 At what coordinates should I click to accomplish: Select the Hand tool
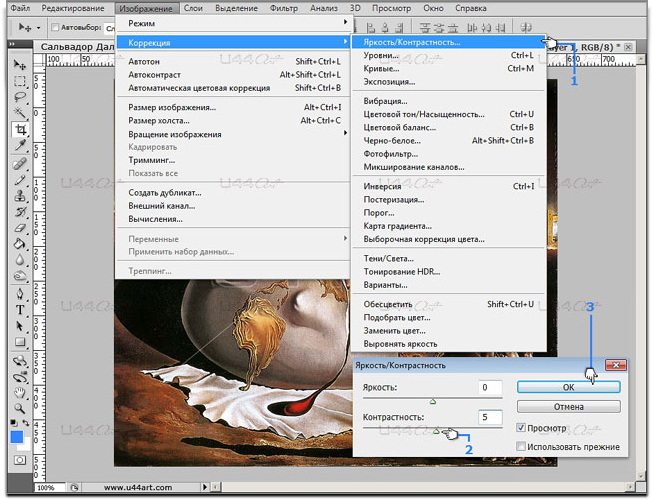(20, 393)
